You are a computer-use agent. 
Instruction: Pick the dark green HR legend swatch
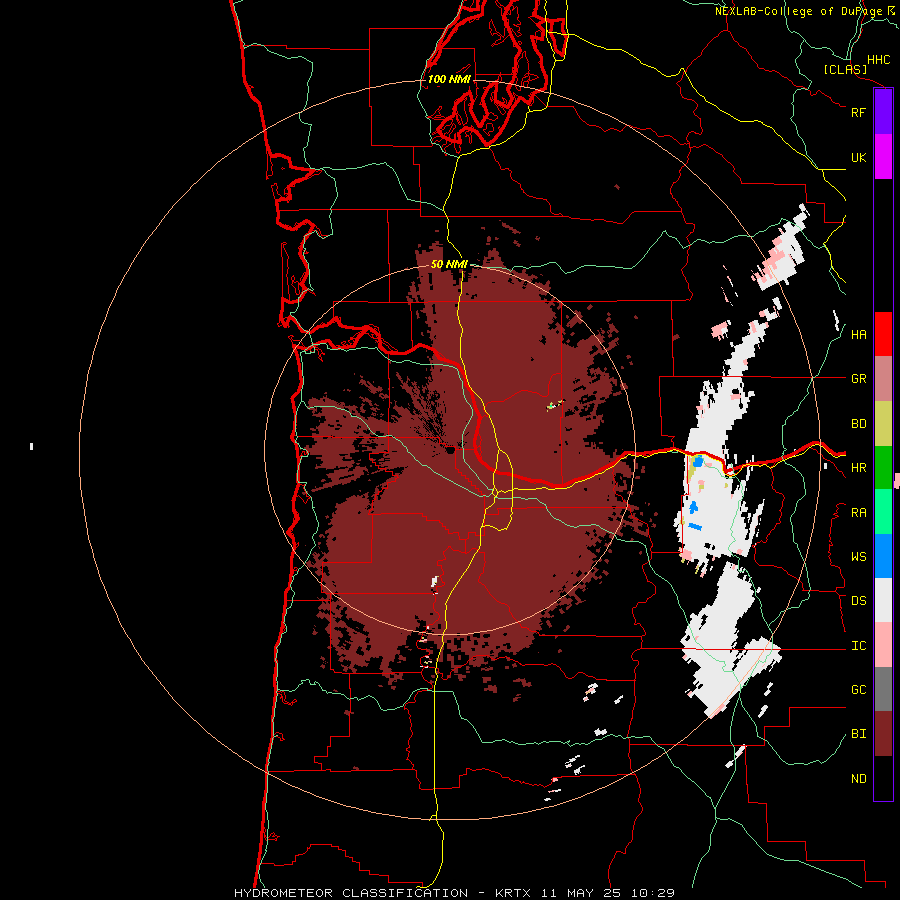tap(883, 468)
